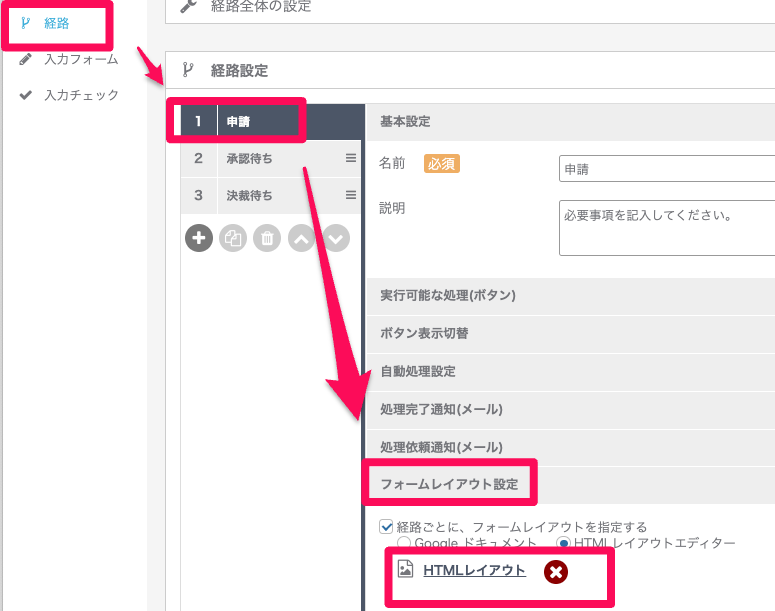Select the HTML レイアウトエディター radio option
Viewport: 775px width, 611px height.
563,543
